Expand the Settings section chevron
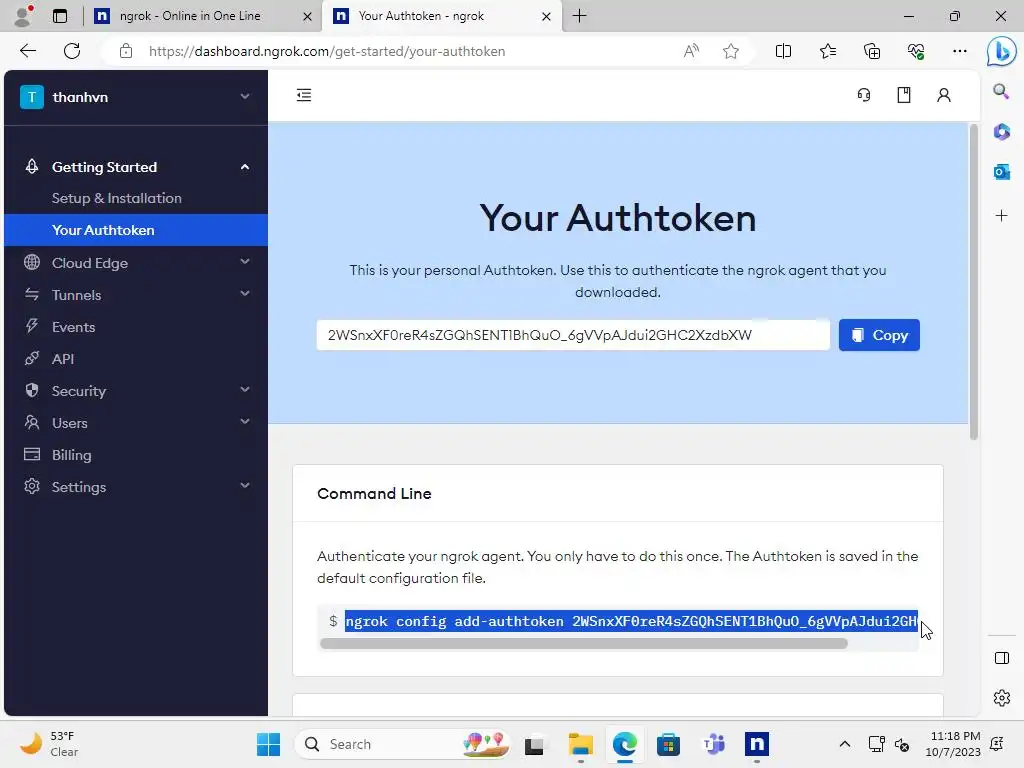 (x=245, y=485)
